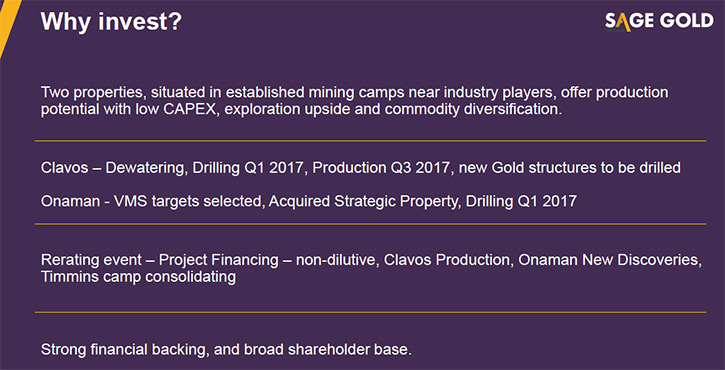Click the first gold divider line

(370, 141)
